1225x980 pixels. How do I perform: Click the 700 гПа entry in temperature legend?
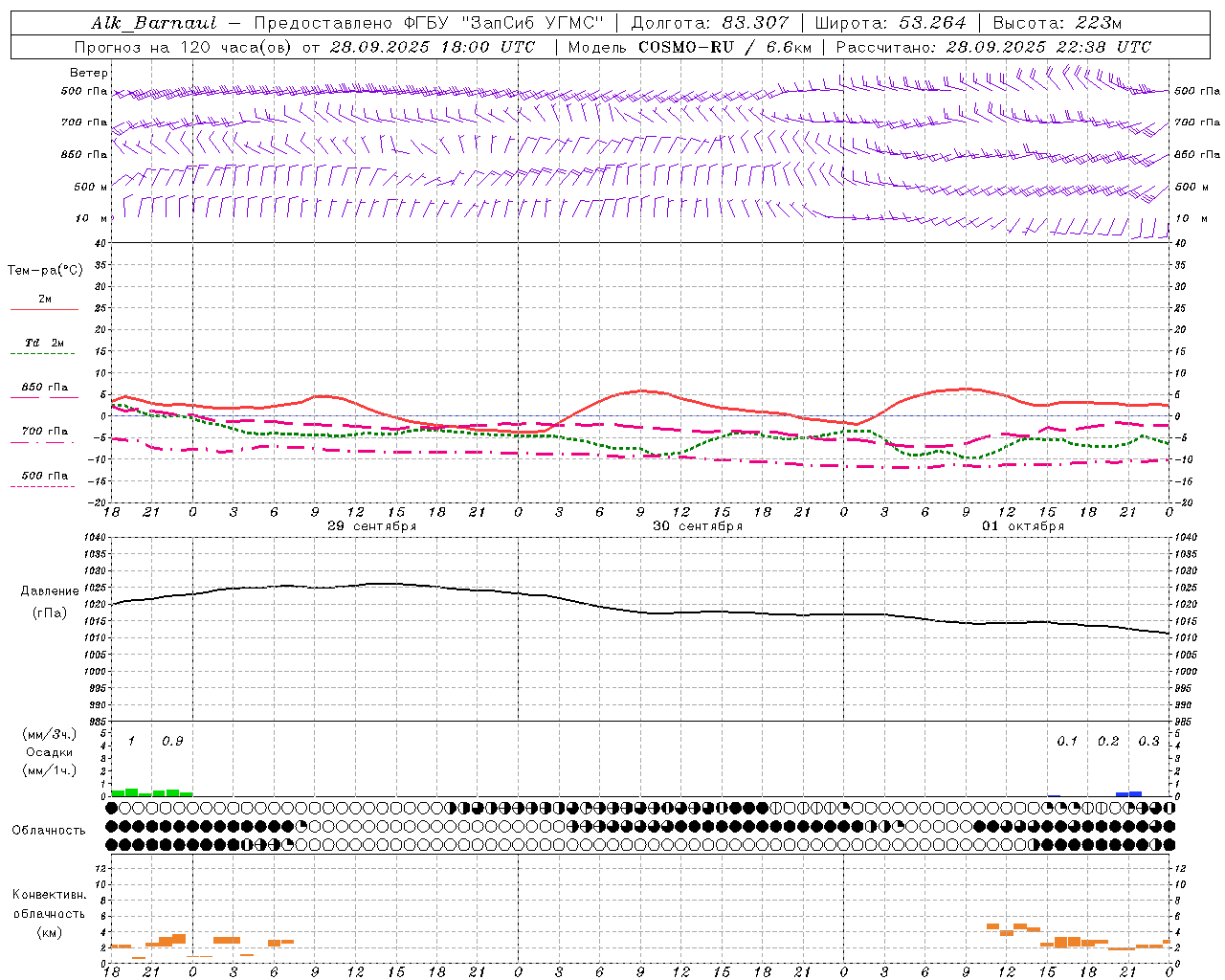pyautogui.click(x=45, y=432)
